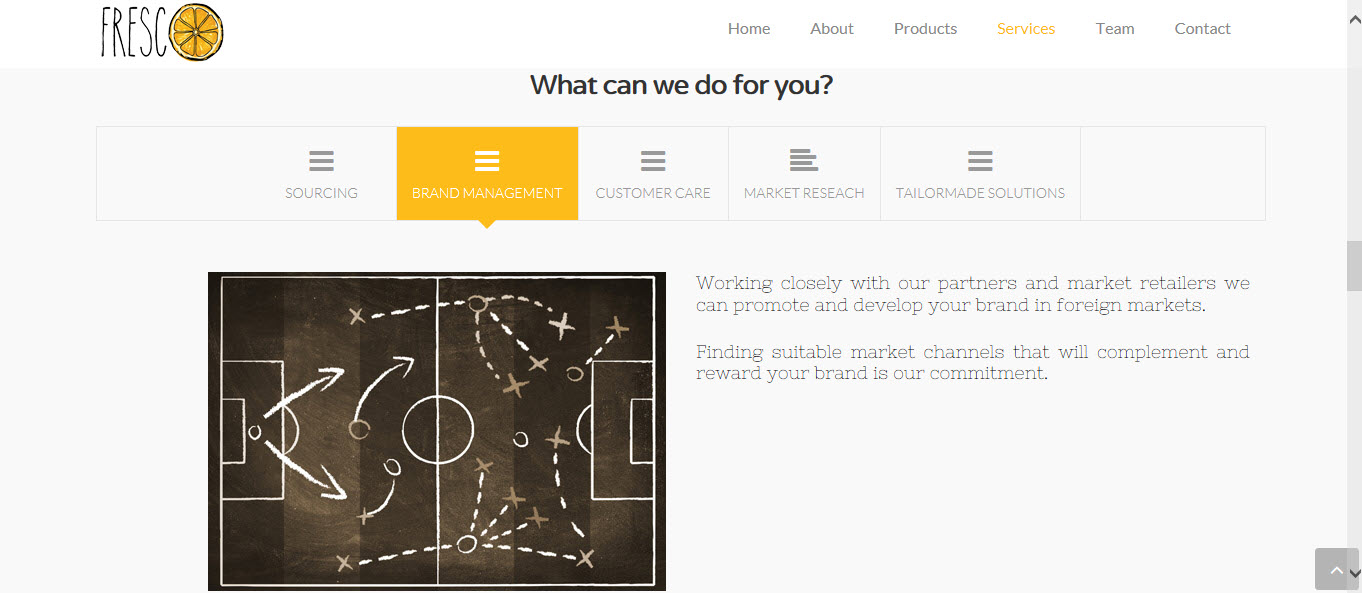Click the Brand Management lines icon
The width and height of the screenshot is (1362, 593).
487,161
